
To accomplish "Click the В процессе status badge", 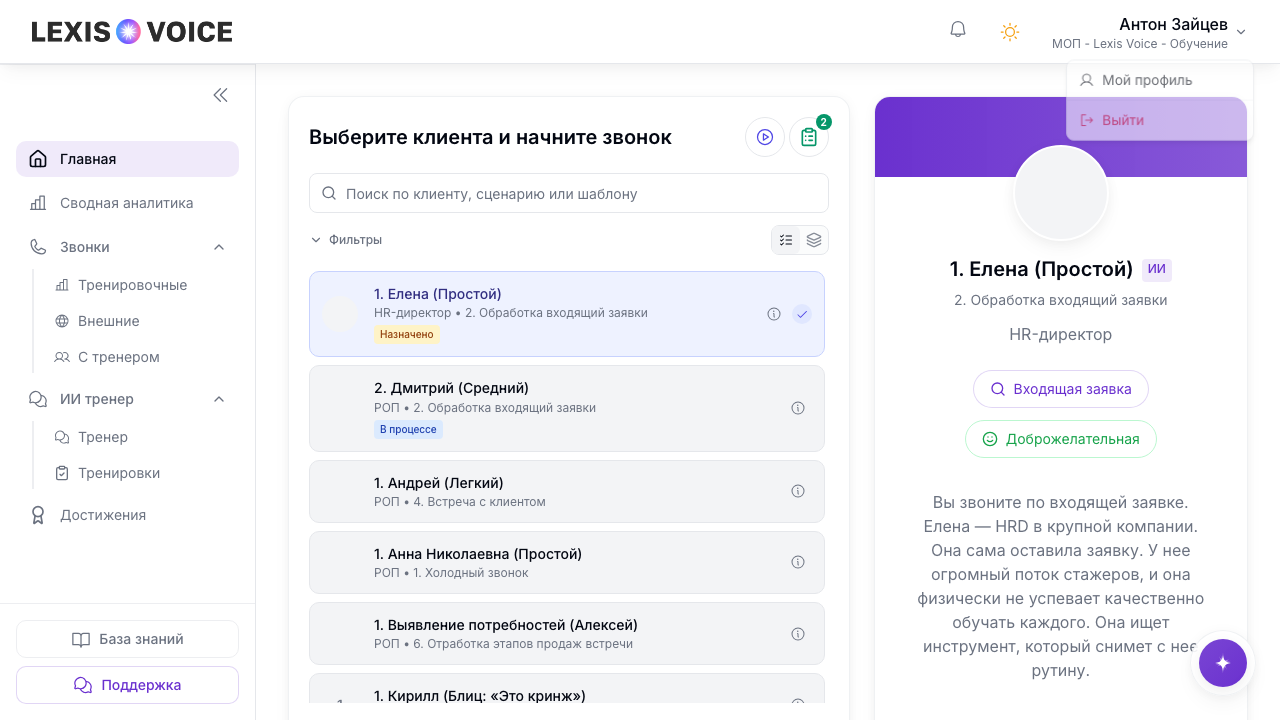I will click(408, 429).
